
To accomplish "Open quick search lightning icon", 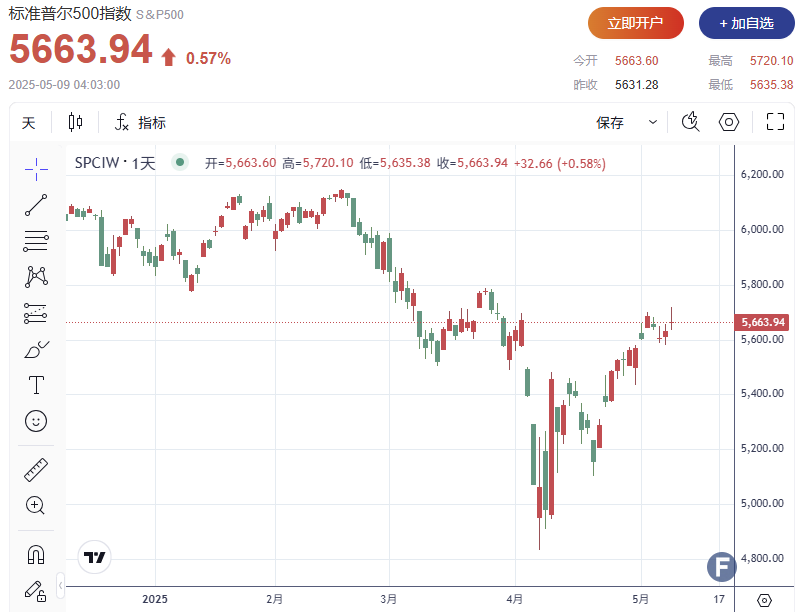I will click(x=690, y=122).
